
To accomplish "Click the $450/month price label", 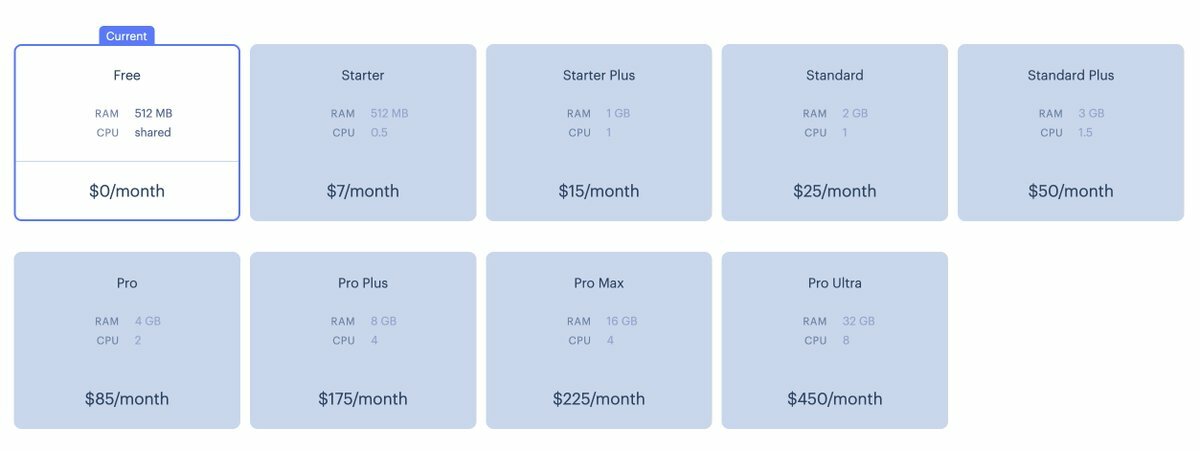I will tap(835, 399).
